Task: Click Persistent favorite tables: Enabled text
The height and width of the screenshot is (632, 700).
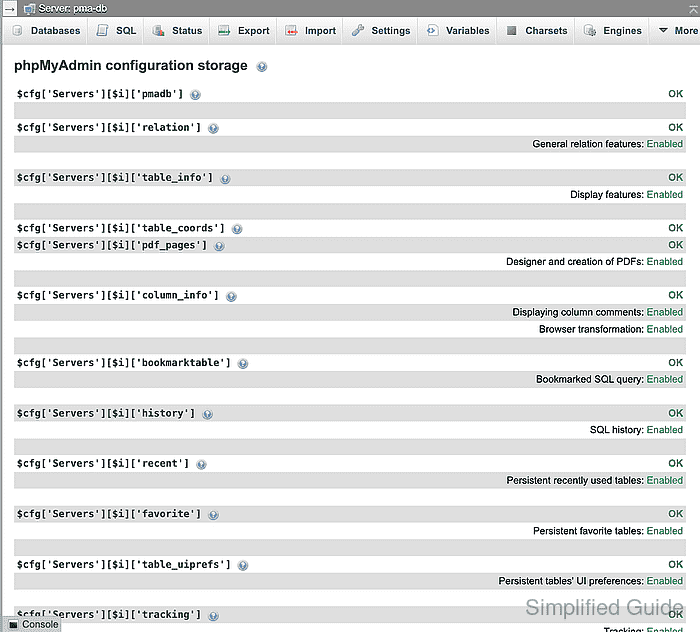Action: tap(608, 531)
